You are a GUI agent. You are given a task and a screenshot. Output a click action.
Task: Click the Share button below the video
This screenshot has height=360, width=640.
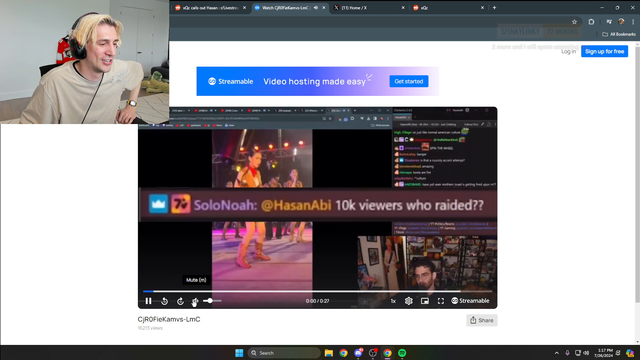(482, 320)
